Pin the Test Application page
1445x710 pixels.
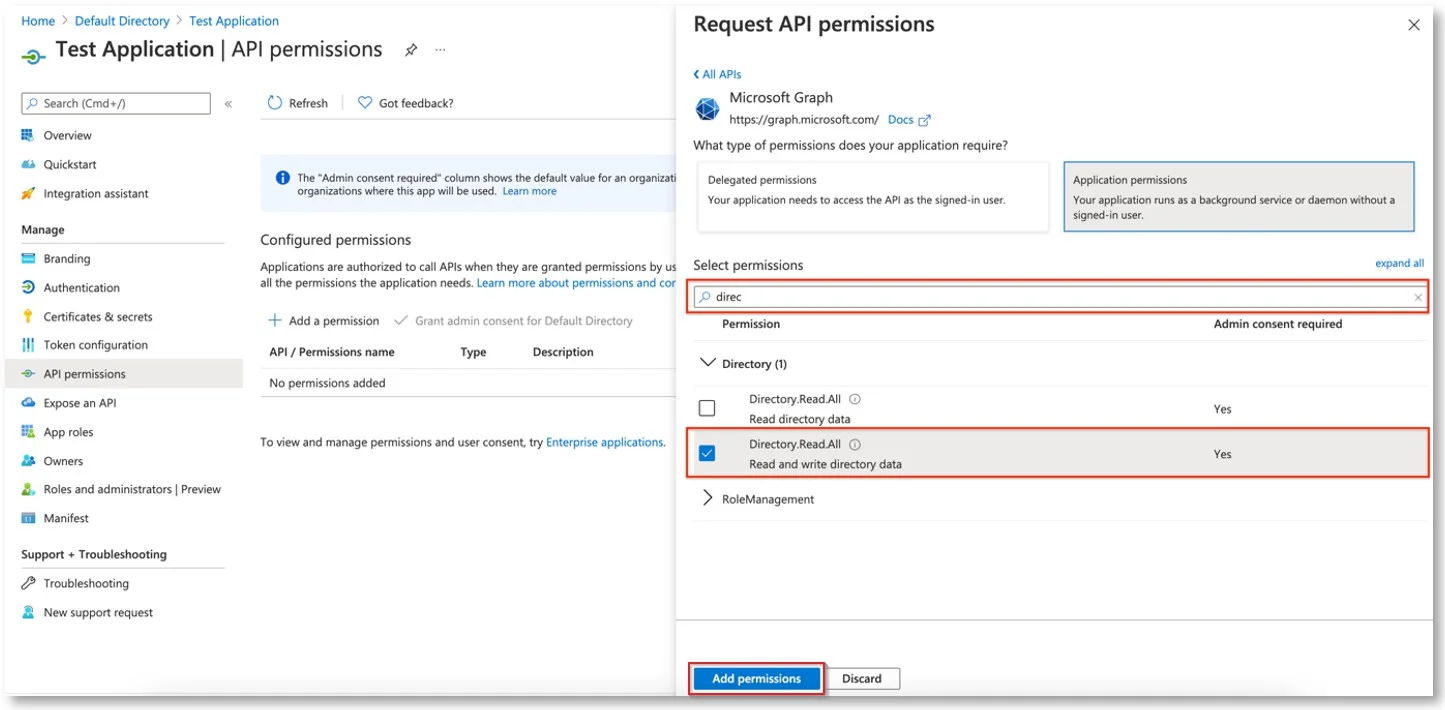click(411, 50)
